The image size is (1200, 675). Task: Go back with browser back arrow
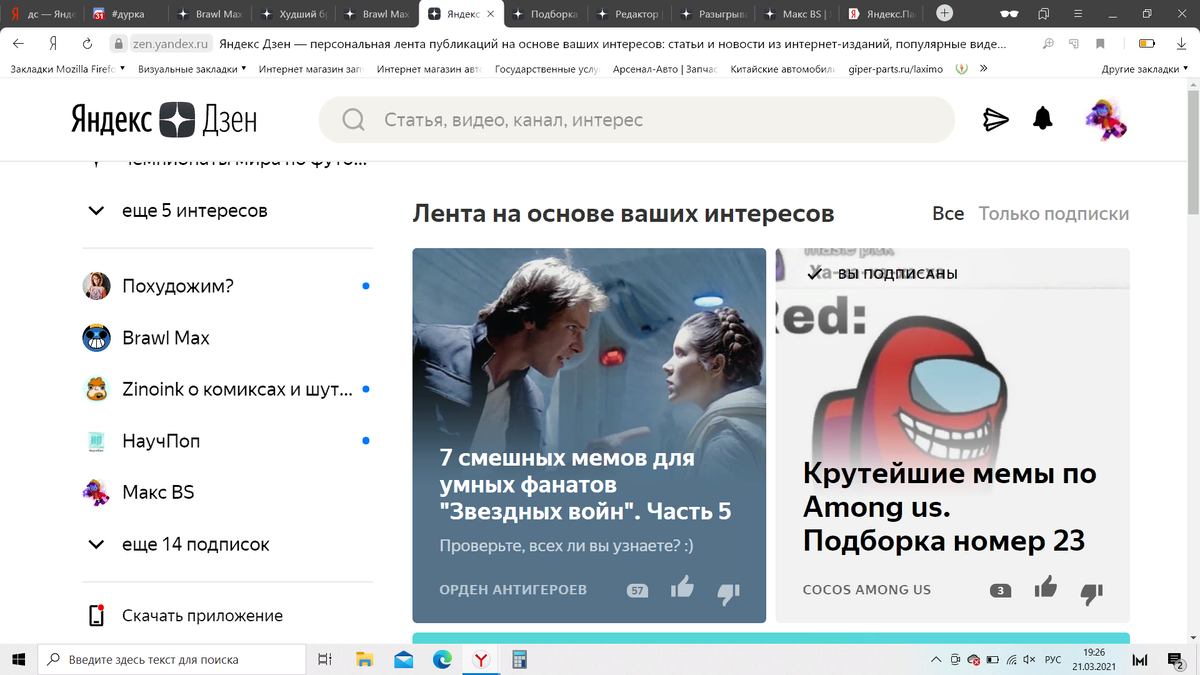pyautogui.click(x=19, y=44)
